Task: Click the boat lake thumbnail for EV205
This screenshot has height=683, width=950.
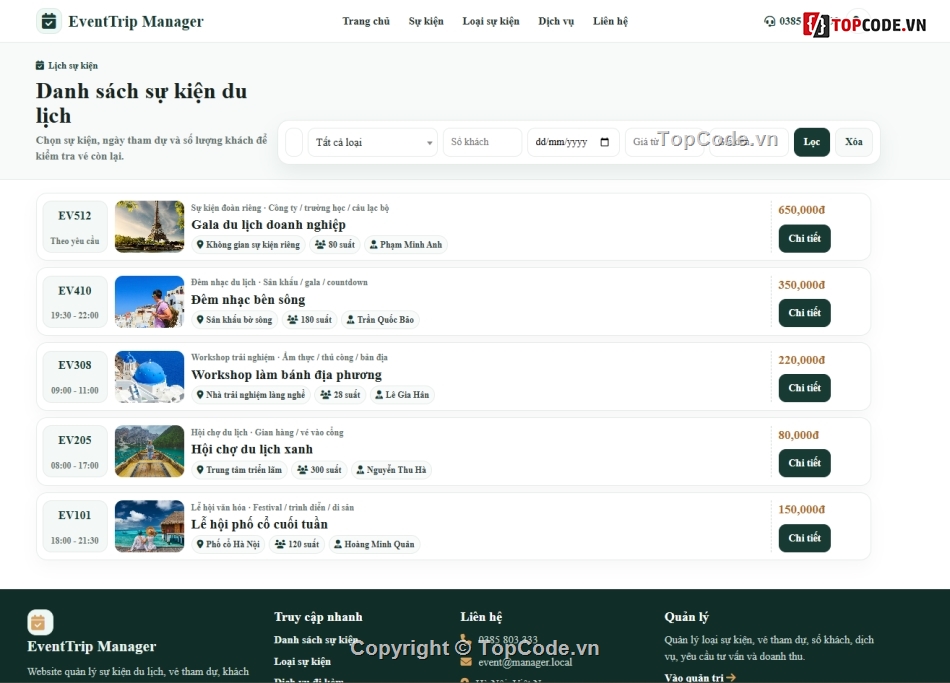Action: pos(150,451)
